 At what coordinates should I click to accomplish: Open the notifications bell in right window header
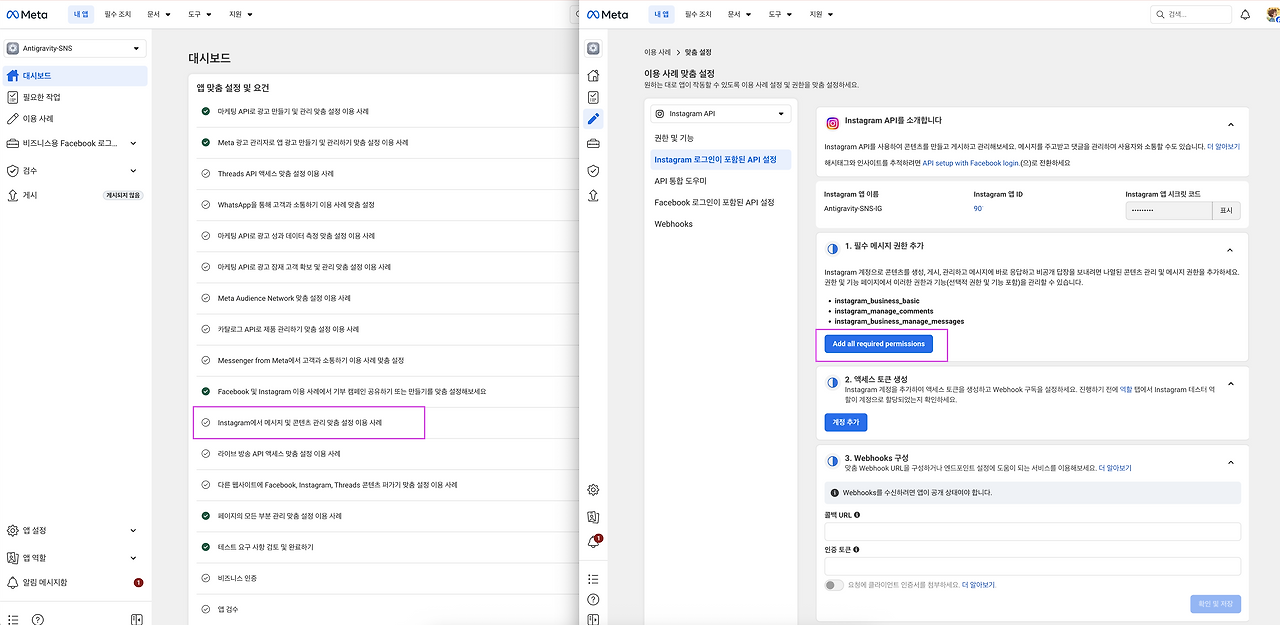tap(1245, 15)
